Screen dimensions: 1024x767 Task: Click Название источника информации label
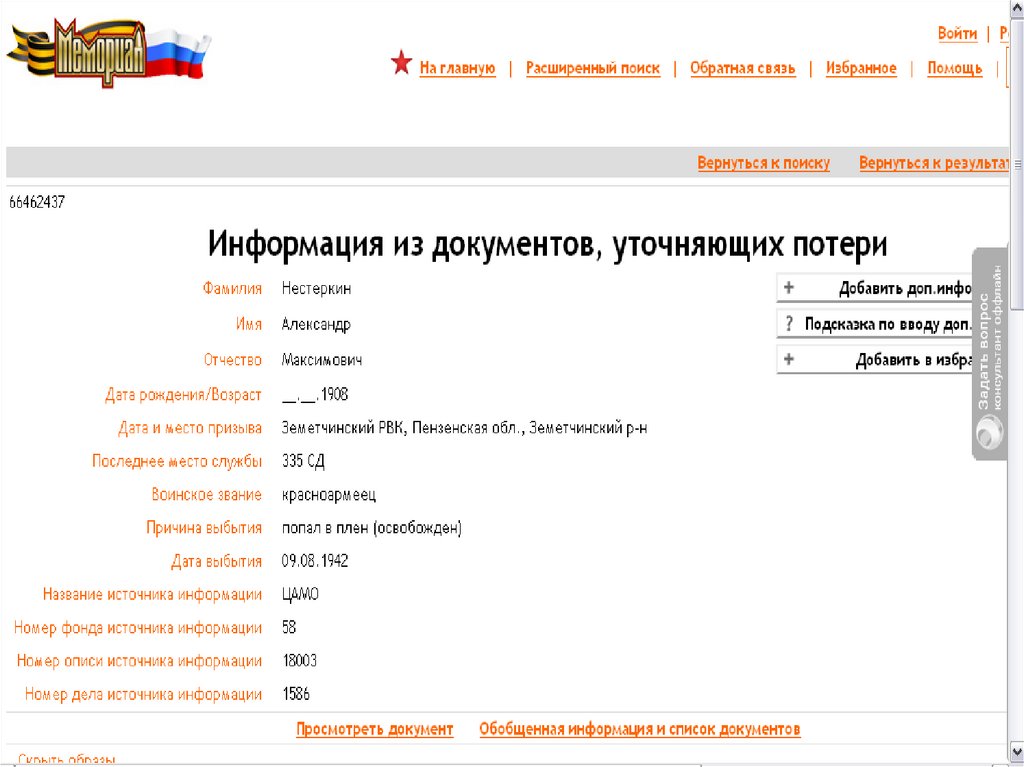click(x=152, y=594)
